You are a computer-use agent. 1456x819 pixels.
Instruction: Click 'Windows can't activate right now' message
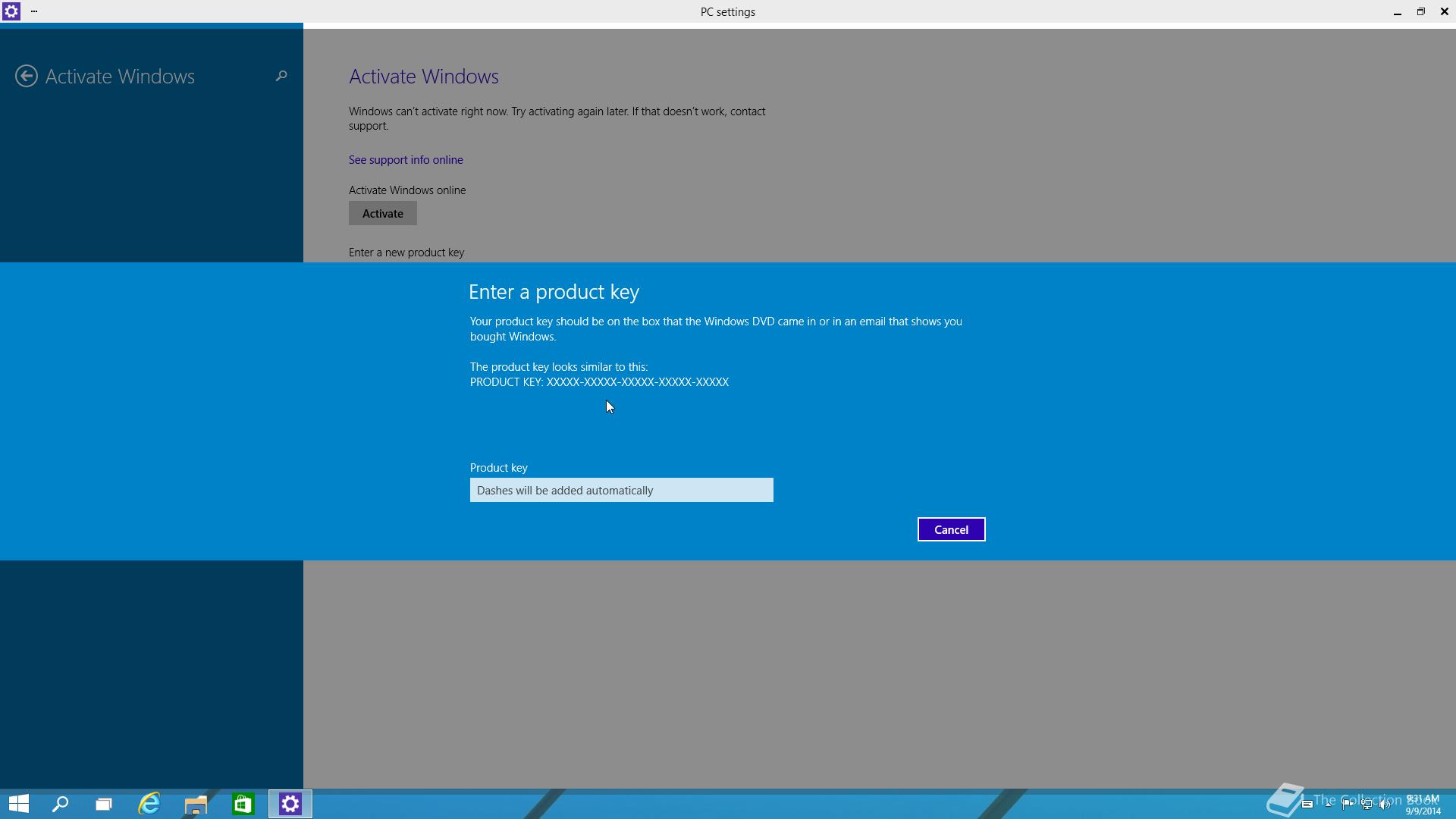coord(557,118)
